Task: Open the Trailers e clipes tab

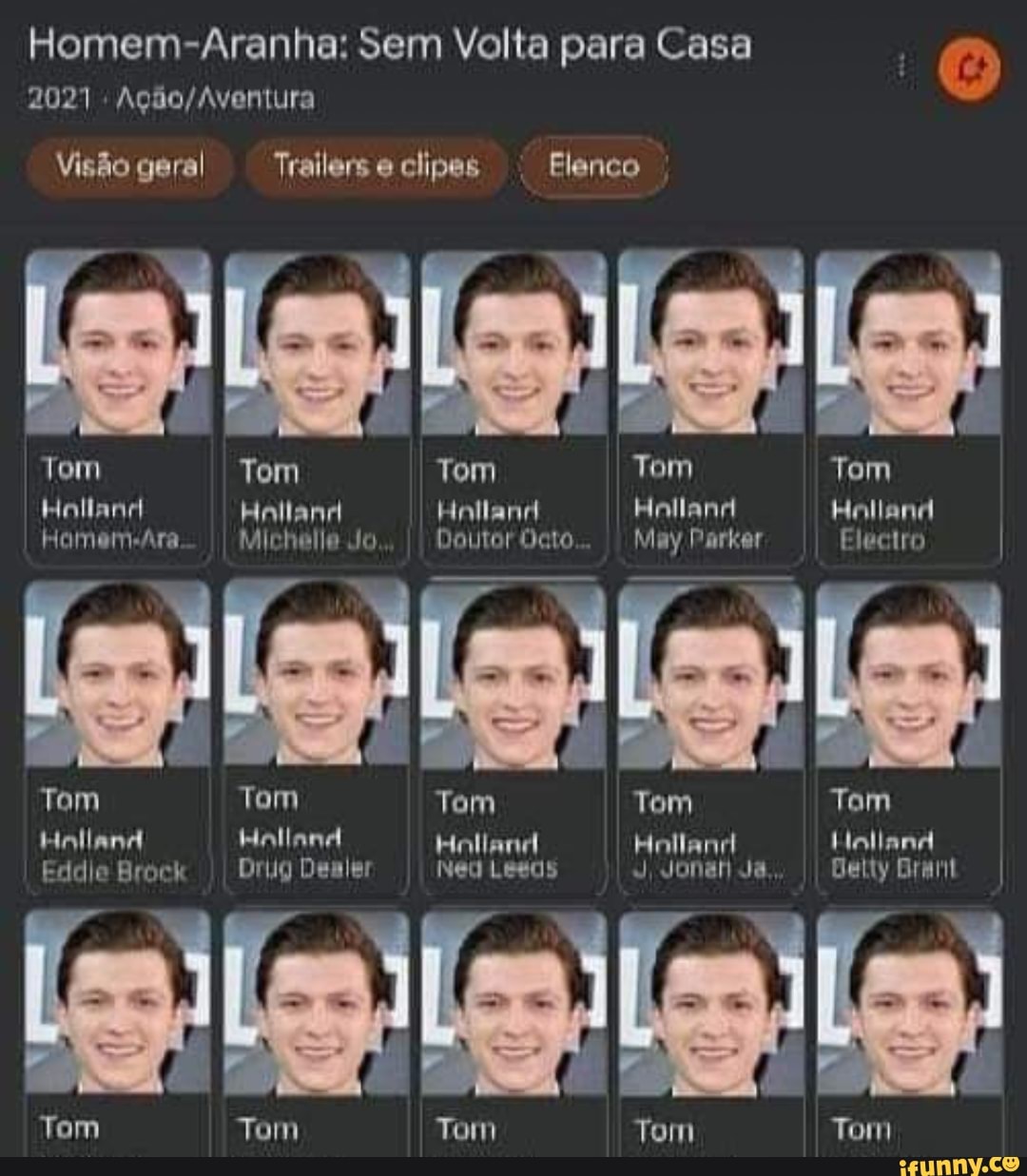Action: pyautogui.click(x=377, y=167)
